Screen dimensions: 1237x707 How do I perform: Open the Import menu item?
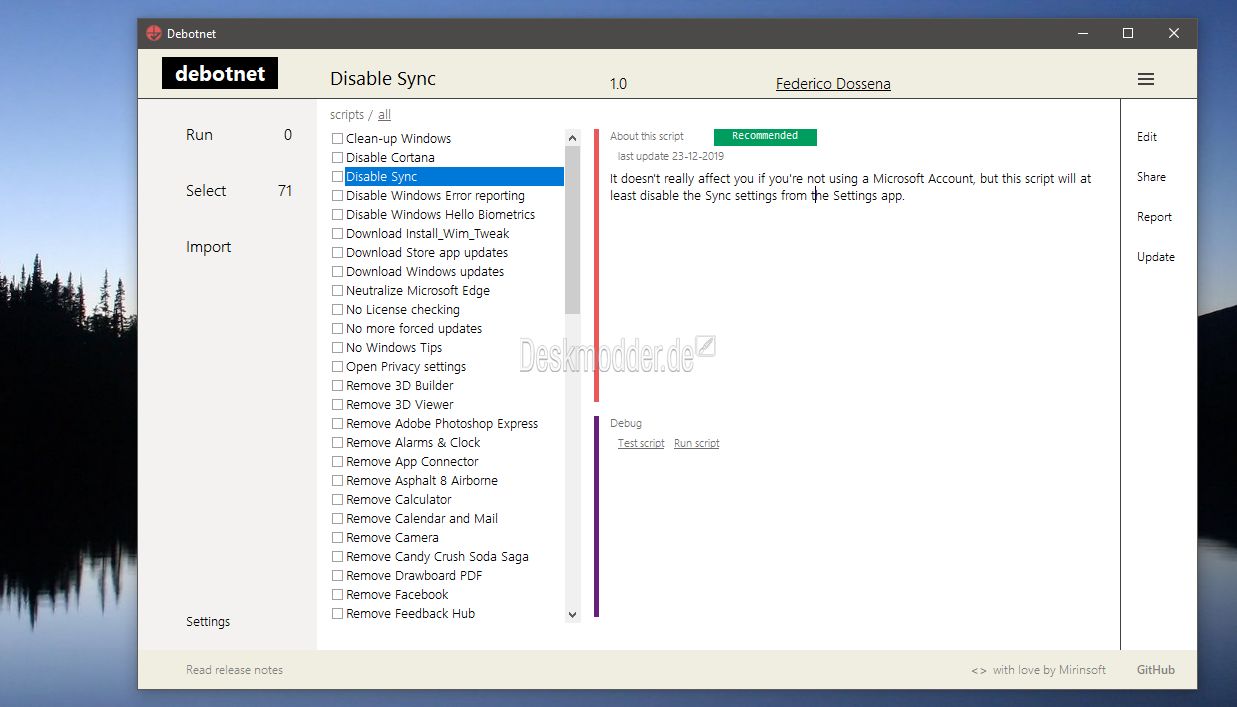208,247
